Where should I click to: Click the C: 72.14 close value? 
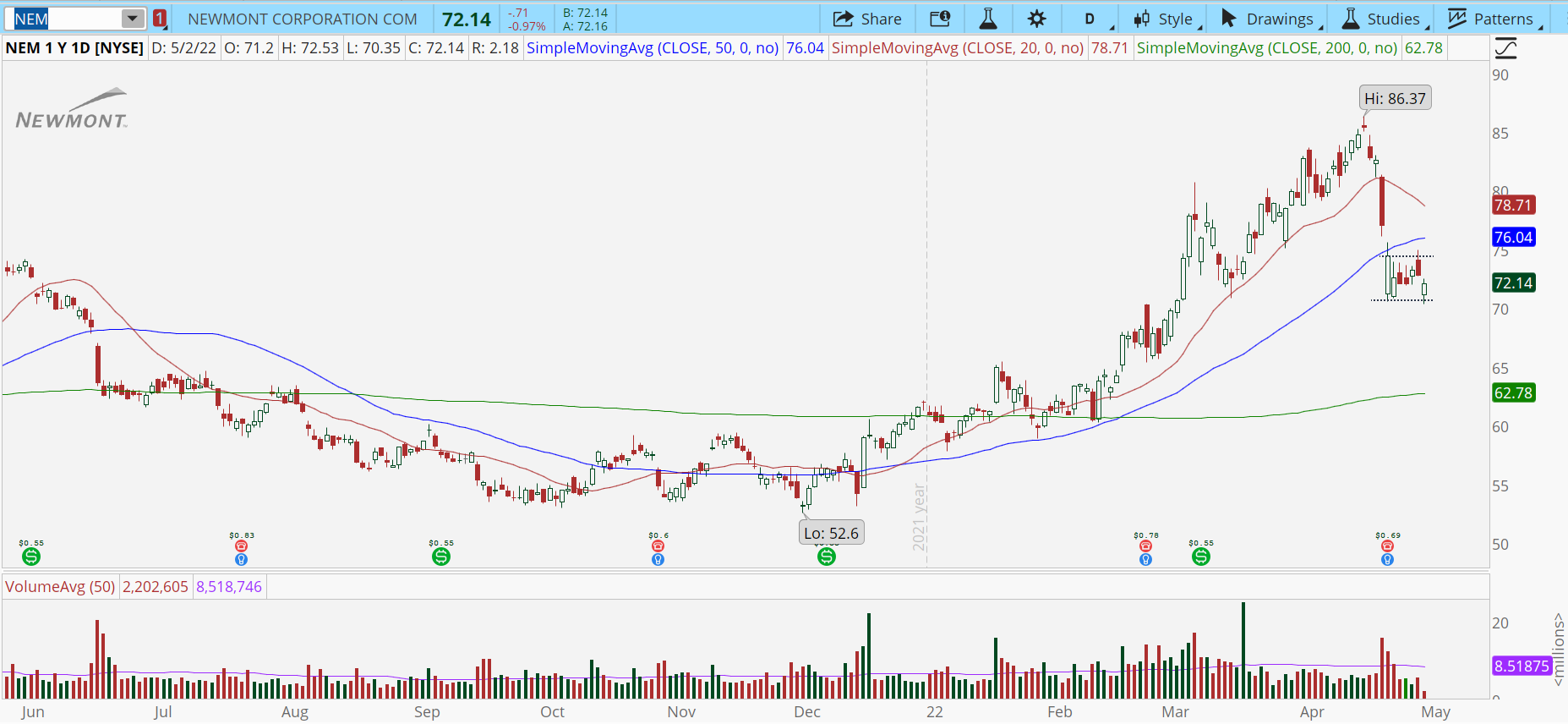(436, 48)
